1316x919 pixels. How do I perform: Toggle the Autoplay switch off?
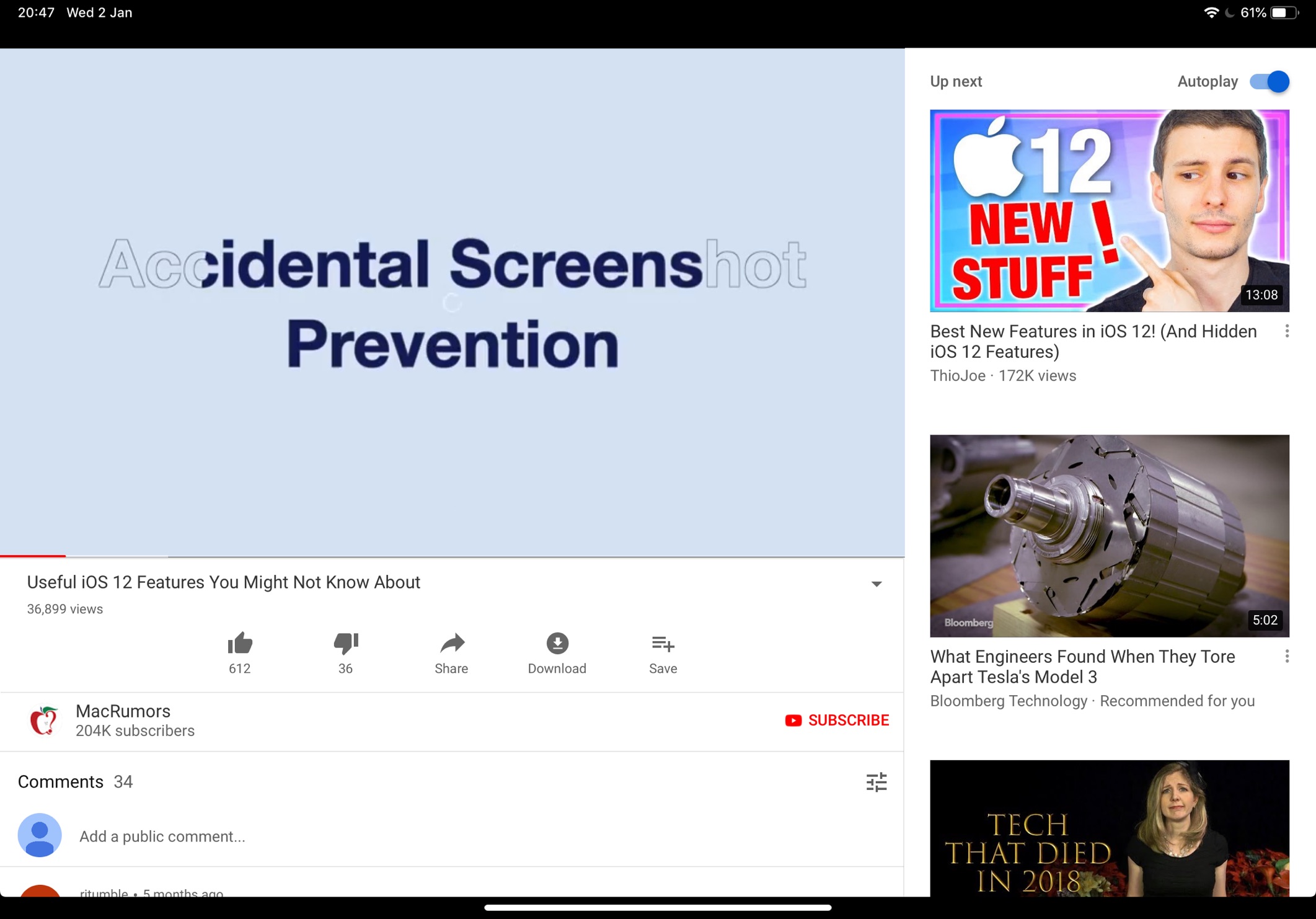(1269, 81)
